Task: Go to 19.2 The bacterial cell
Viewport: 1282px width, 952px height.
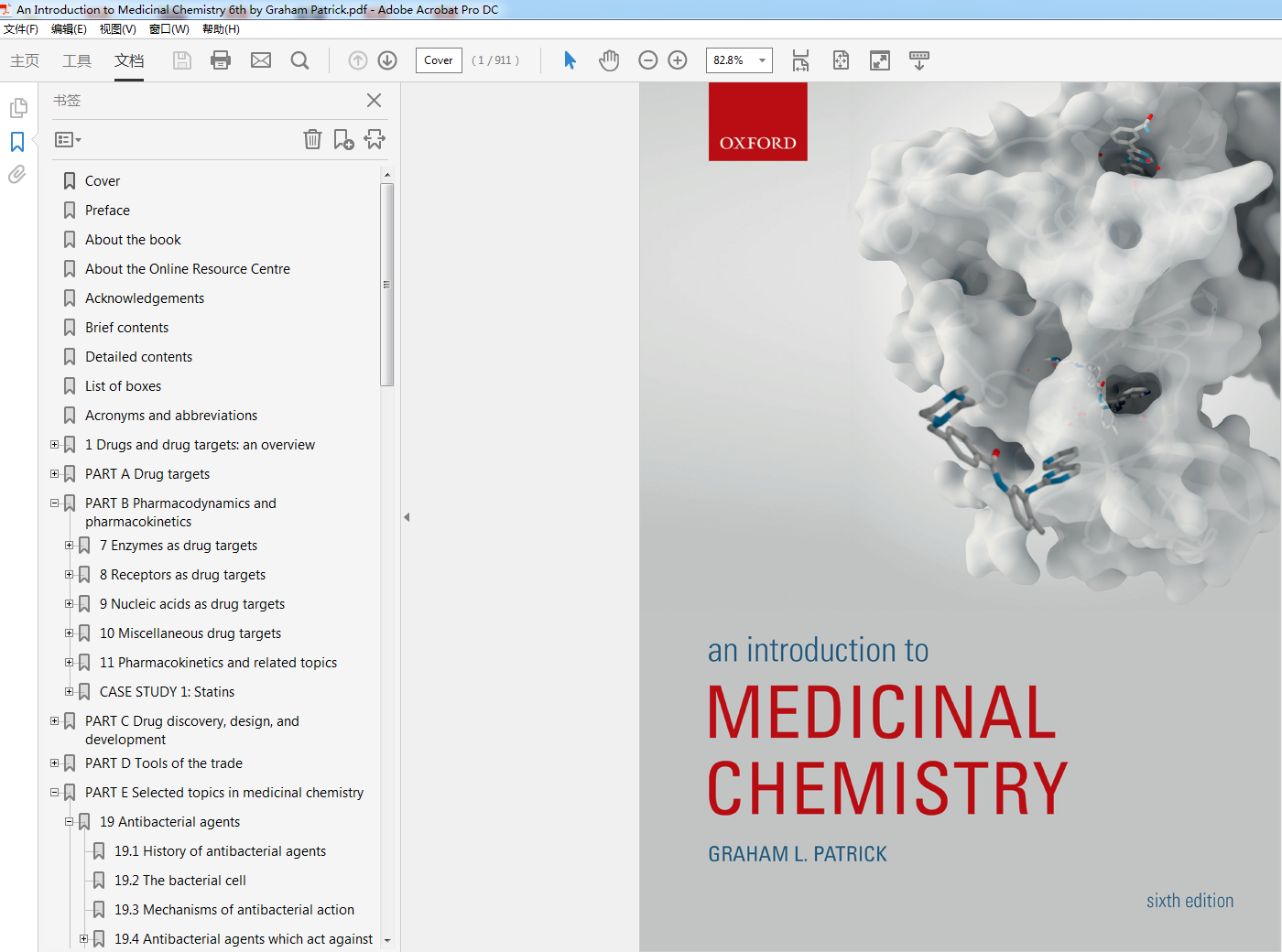Action: click(179, 881)
